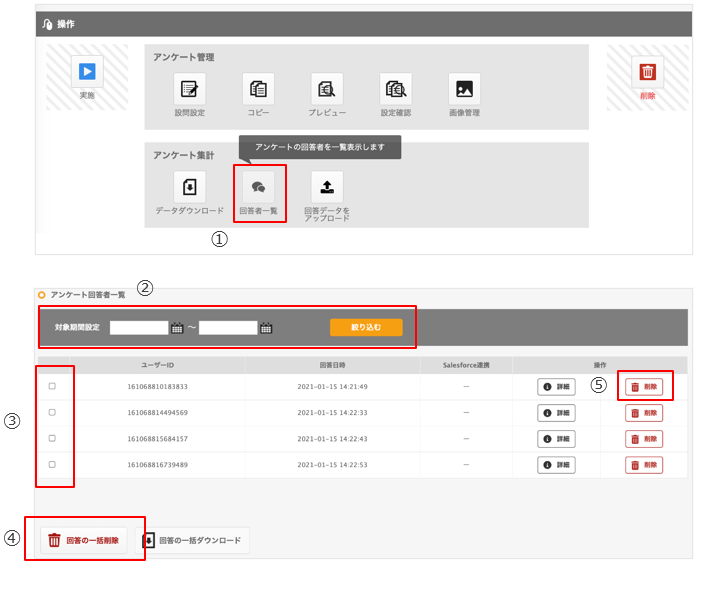Open the 回答者一覧 respondent list icon
Viewport: 711px width, 602px height.
pos(258,187)
